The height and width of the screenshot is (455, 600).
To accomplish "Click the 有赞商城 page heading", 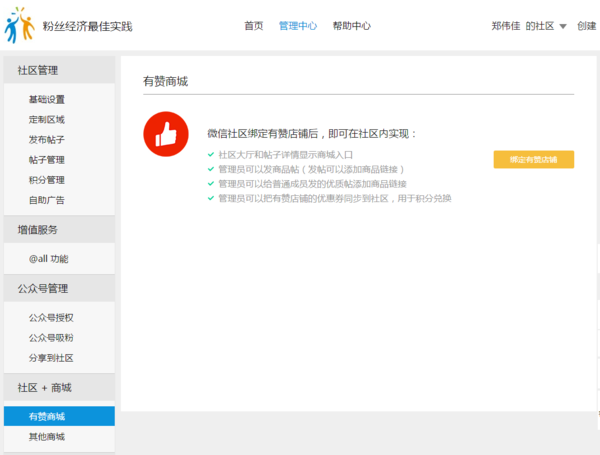I will coord(165,81).
